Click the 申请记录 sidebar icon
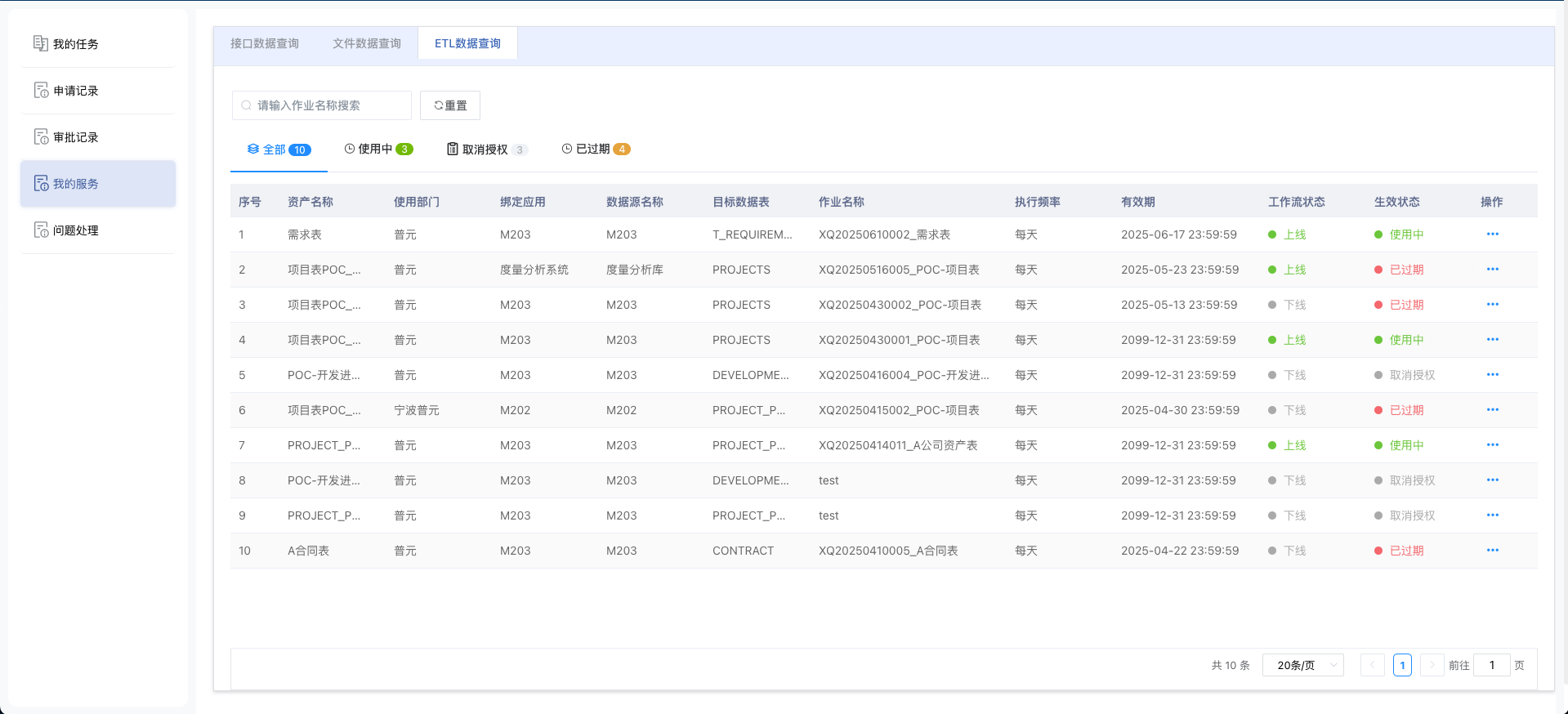 click(40, 90)
